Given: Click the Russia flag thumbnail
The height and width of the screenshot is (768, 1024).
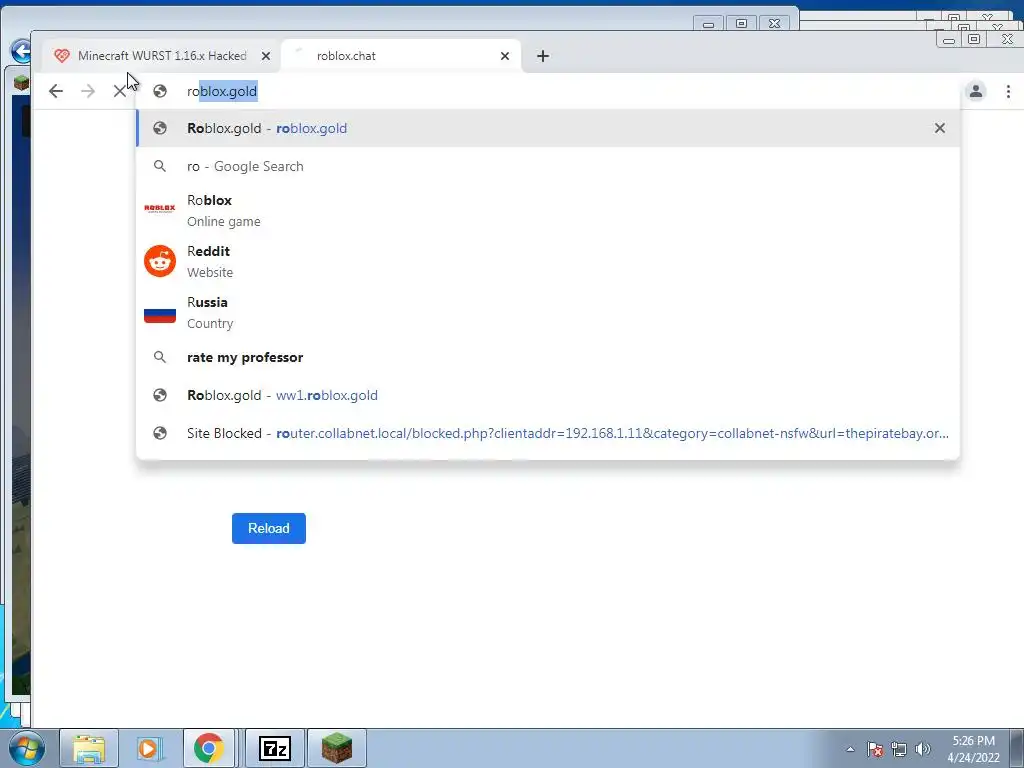Looking at the screenshot, I should (159, 314).
